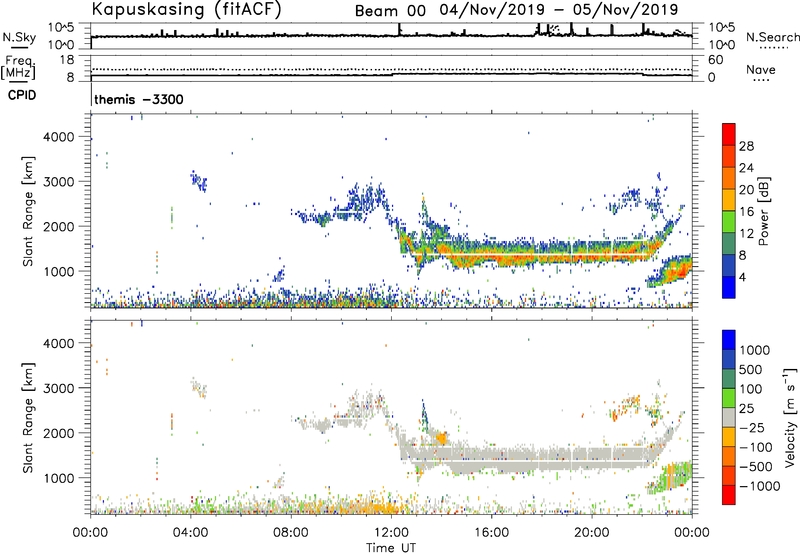800x554 pixels.
Task: Click the '20:00' time tick label
Action: pyautogui.click(x=591, y=533)
